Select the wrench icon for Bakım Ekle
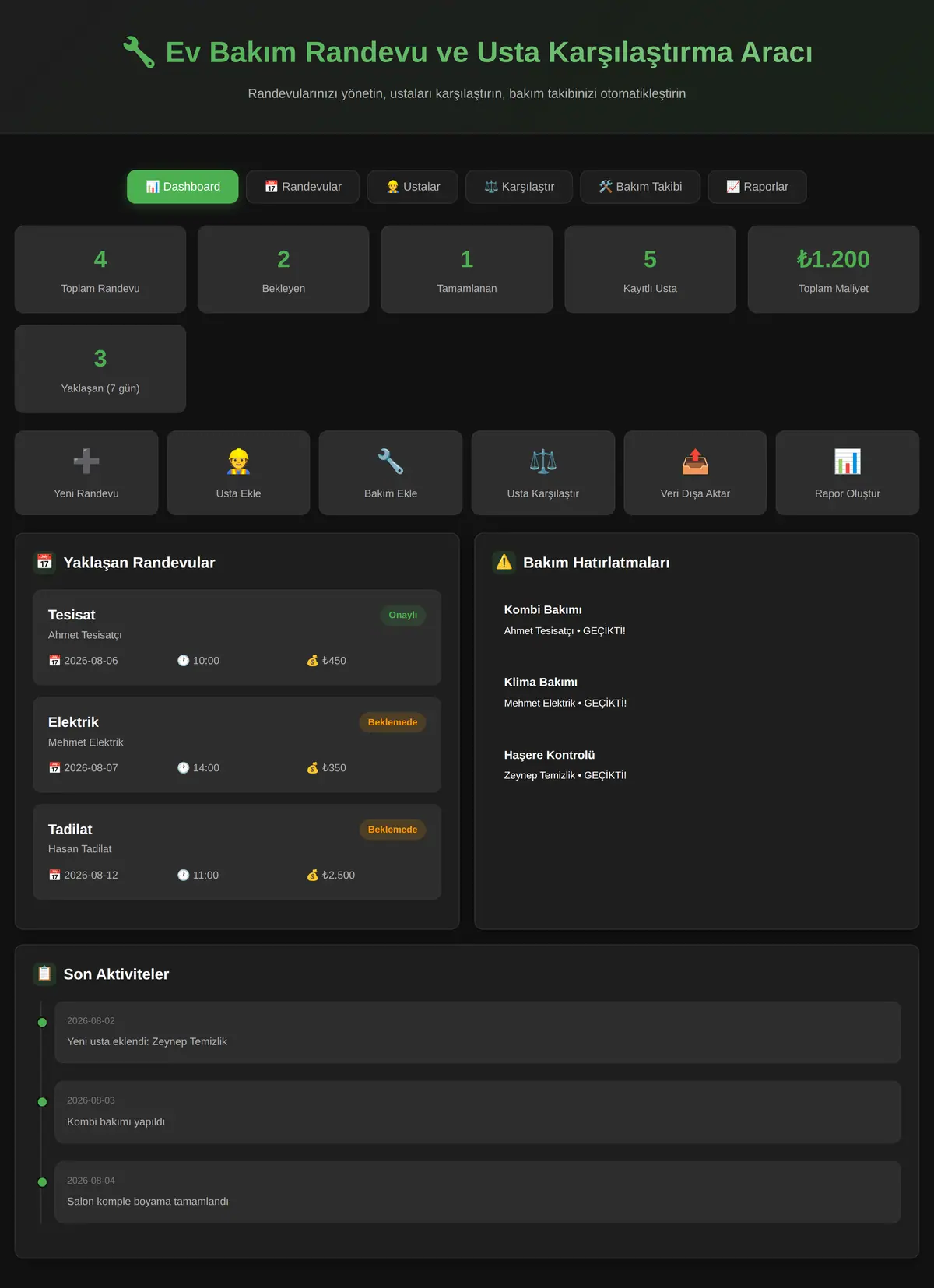934x1288 pixels. [391, 462]
